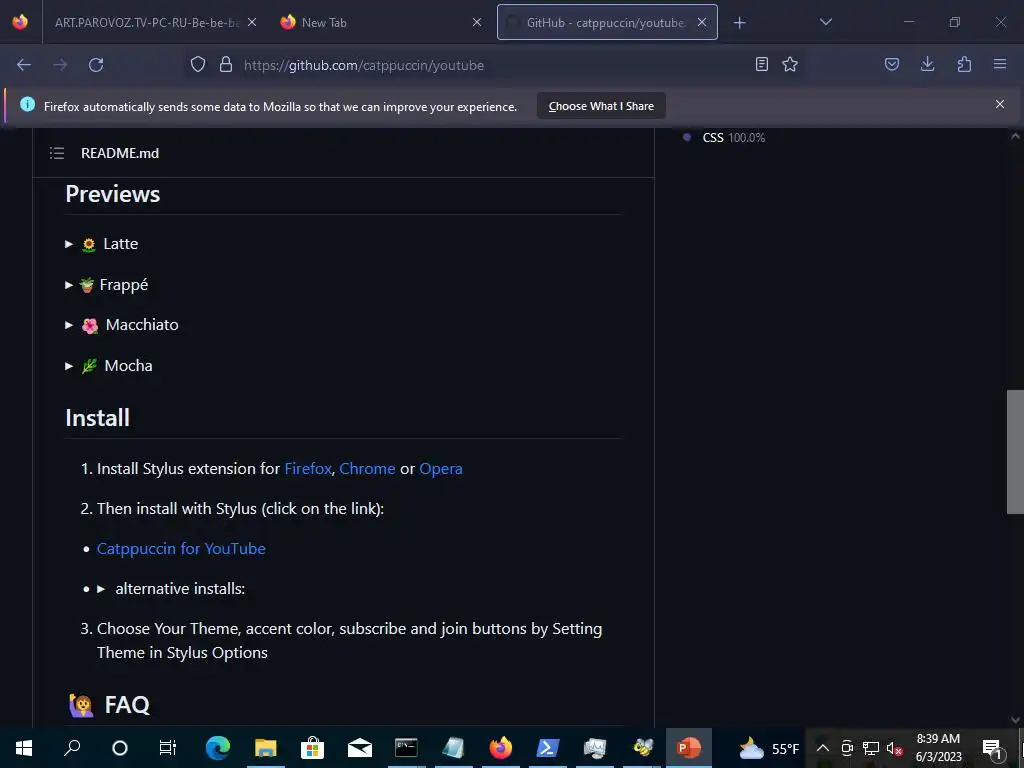Open the Windows Start menu
This screenshot has width=1024, height=768.
[24, 748]
